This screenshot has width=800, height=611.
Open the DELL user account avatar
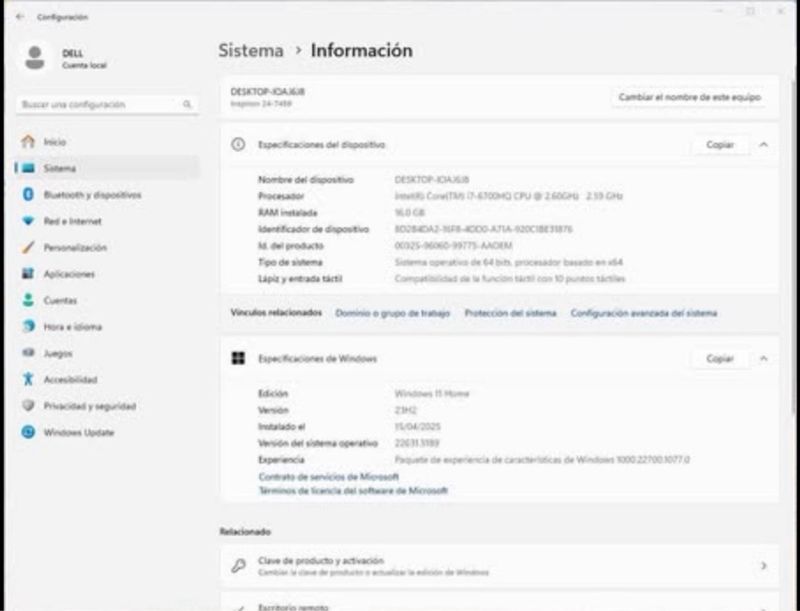pos(35,58)
